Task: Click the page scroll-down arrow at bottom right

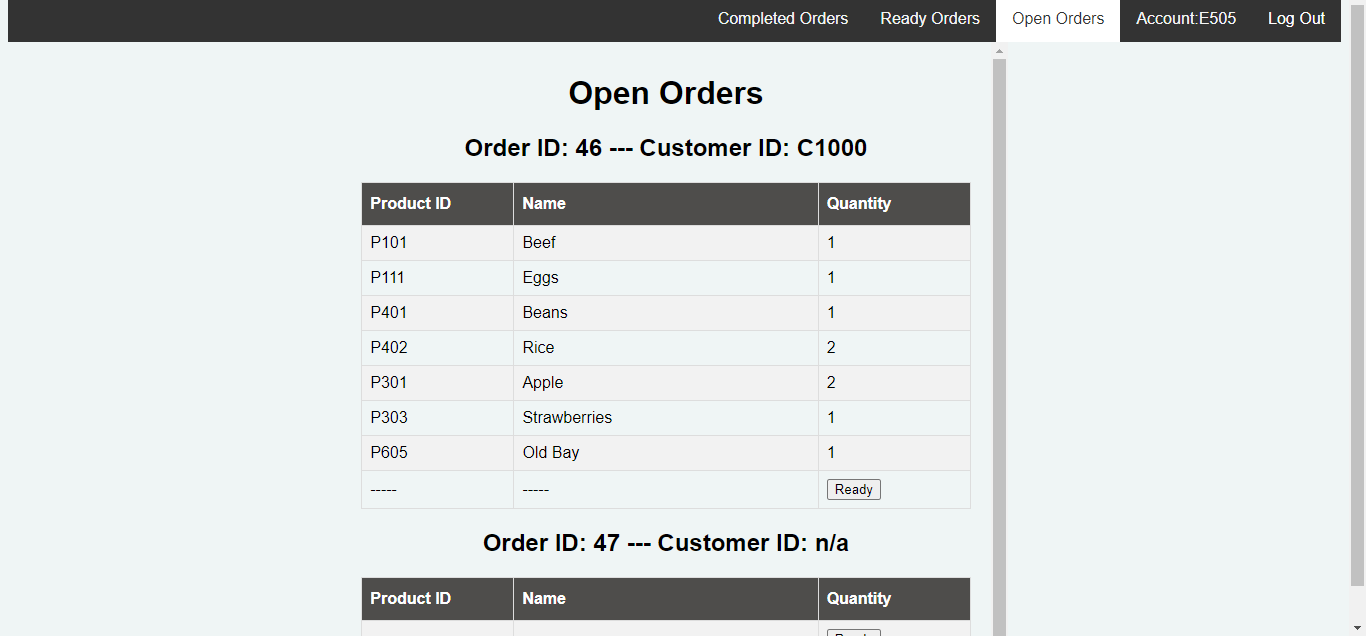Action: click(1357, 628)
